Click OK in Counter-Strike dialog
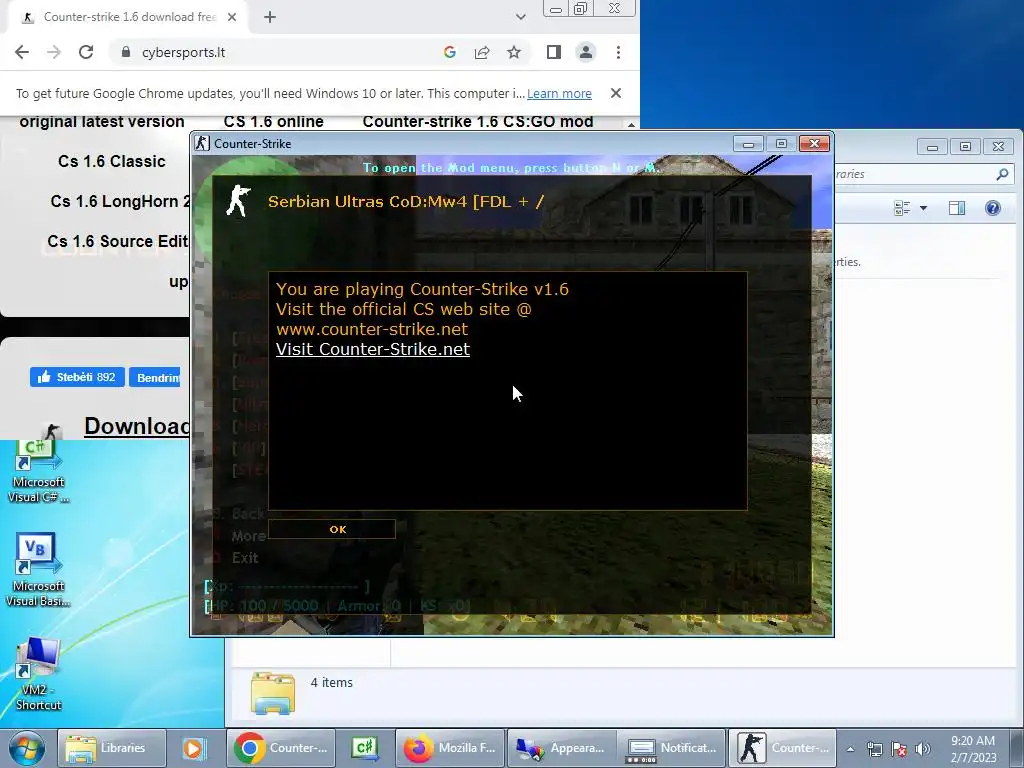 [332, 529]
